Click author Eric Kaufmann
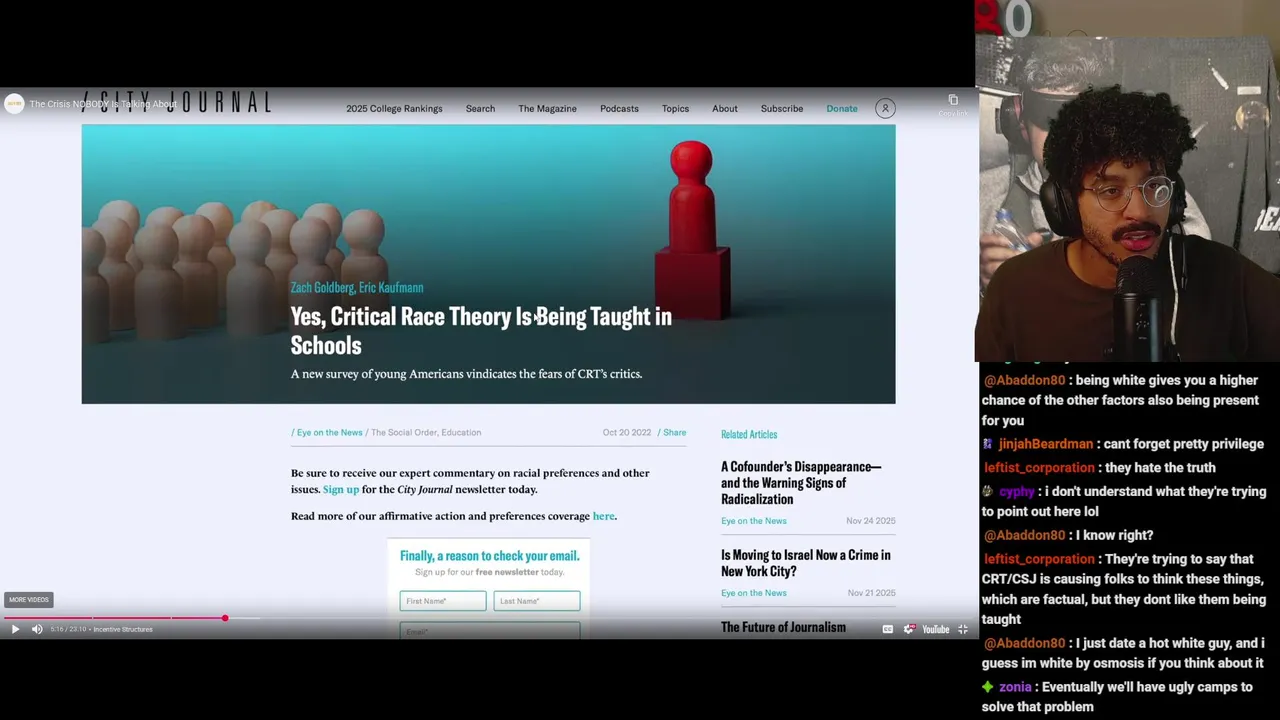 [391, 287]
